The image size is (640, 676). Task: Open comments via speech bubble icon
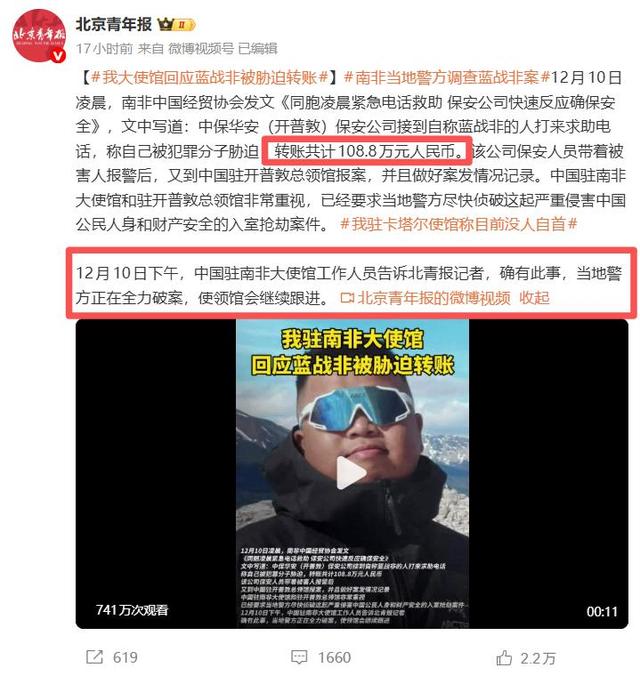pos(299,657)
